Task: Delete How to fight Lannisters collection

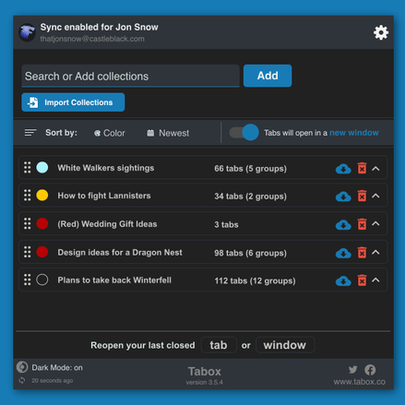Action: coord(362,196)
